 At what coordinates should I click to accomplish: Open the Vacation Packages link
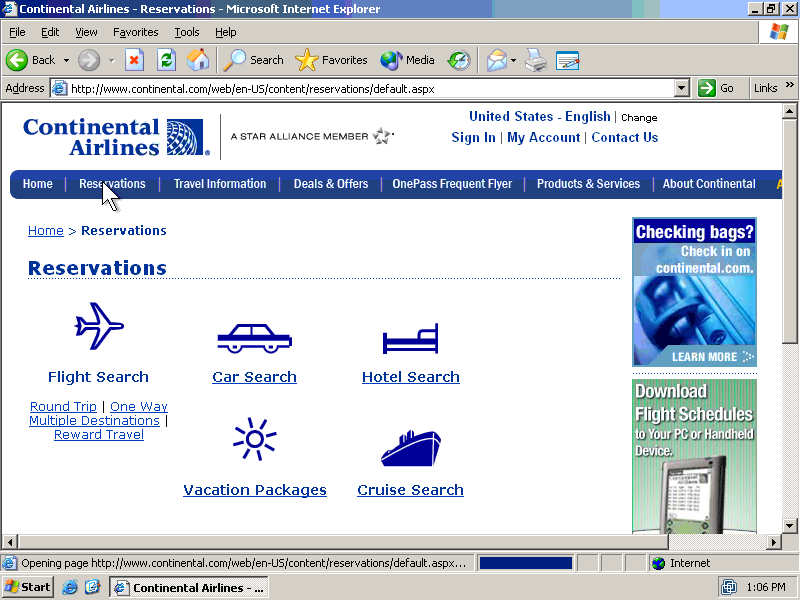(x=255, y=490)
